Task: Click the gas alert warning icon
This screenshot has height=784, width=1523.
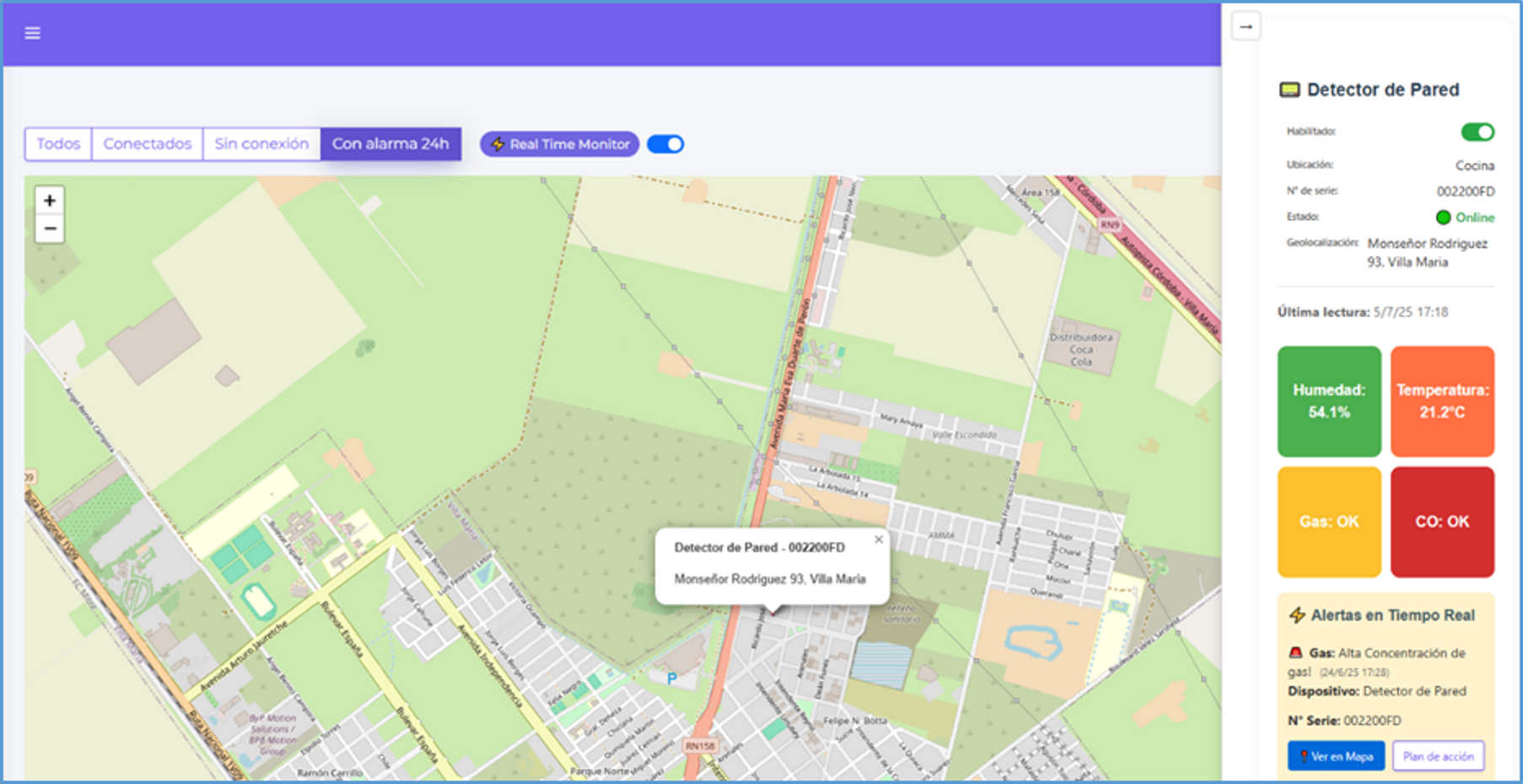Action: [1295, 652]
